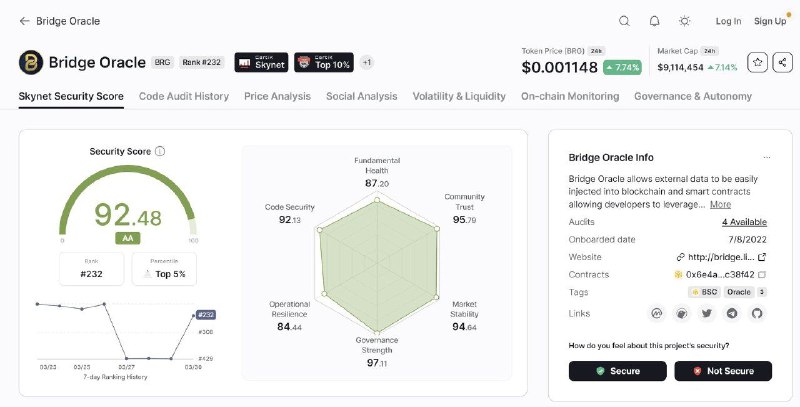Open the Bridge Oracle Info more menu
800x407 pixels.
click(767, 158)
